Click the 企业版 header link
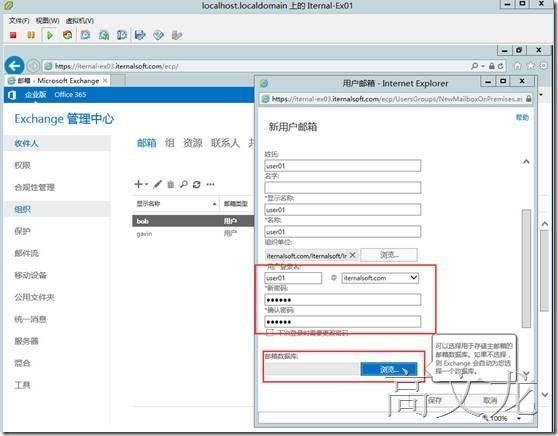 coord(36,95)
